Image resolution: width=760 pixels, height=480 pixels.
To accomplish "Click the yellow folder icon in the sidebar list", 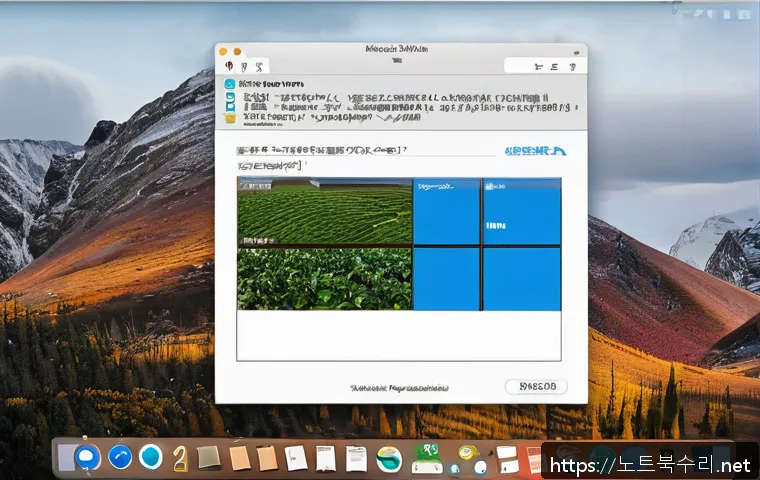I will pos(229,117).
